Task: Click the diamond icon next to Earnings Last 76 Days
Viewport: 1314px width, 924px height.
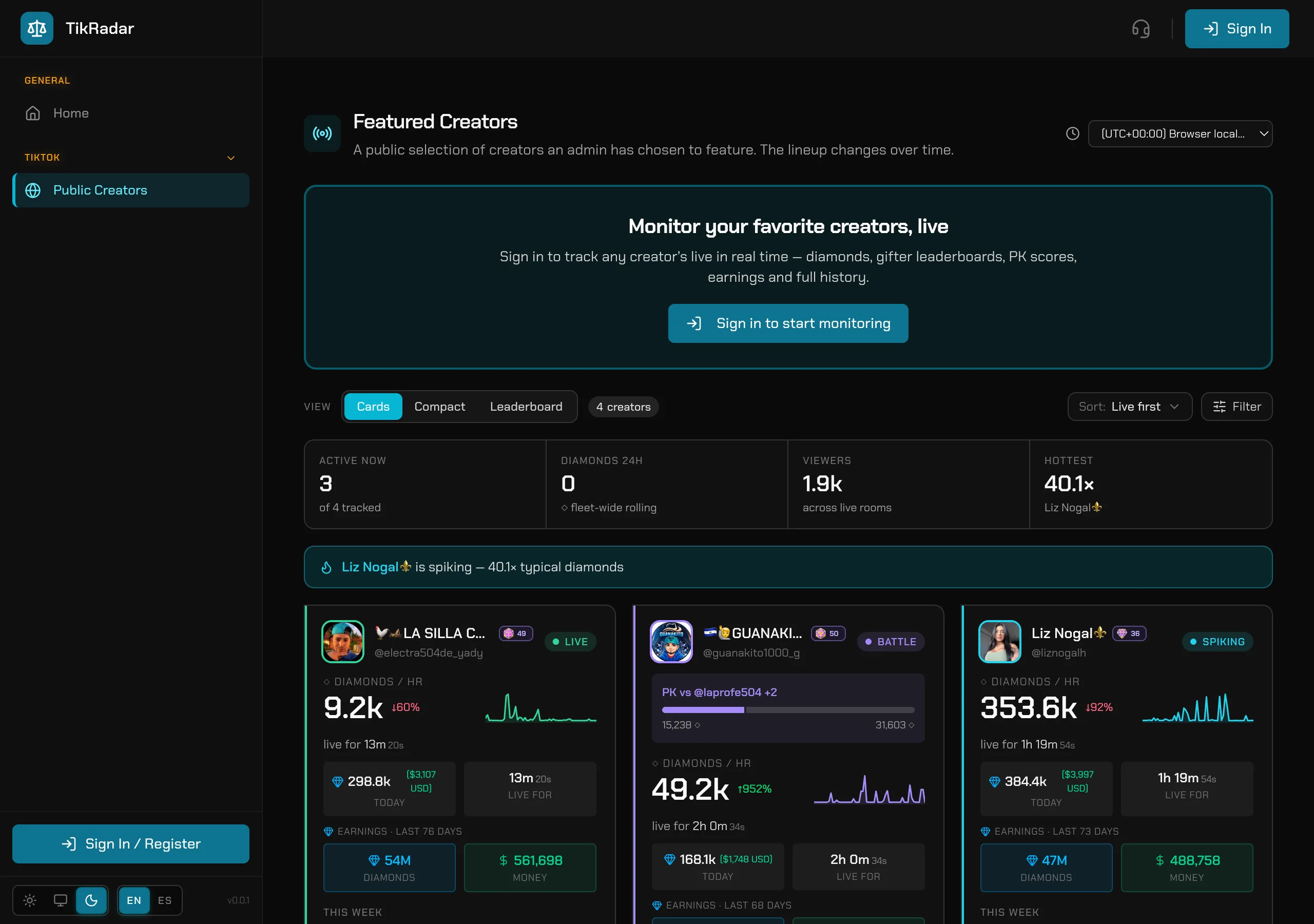Action: pos(328,831)
